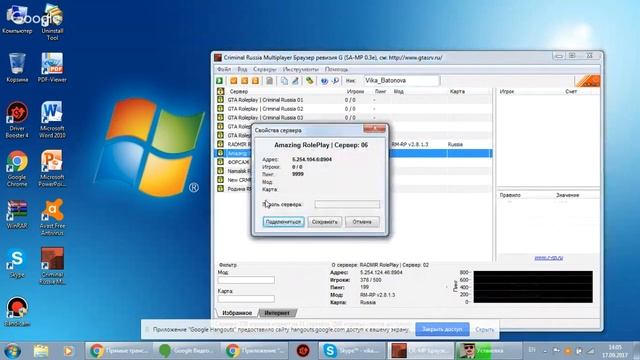Click the Карта filter input field
Screen dimensions: 640x360
[246, 299]
